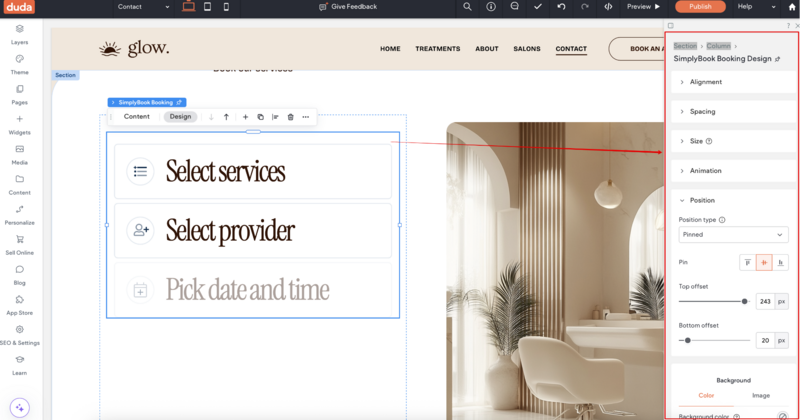Screen dimensions: 800x420
Task: Pin widget to the top
Action: 746,262
